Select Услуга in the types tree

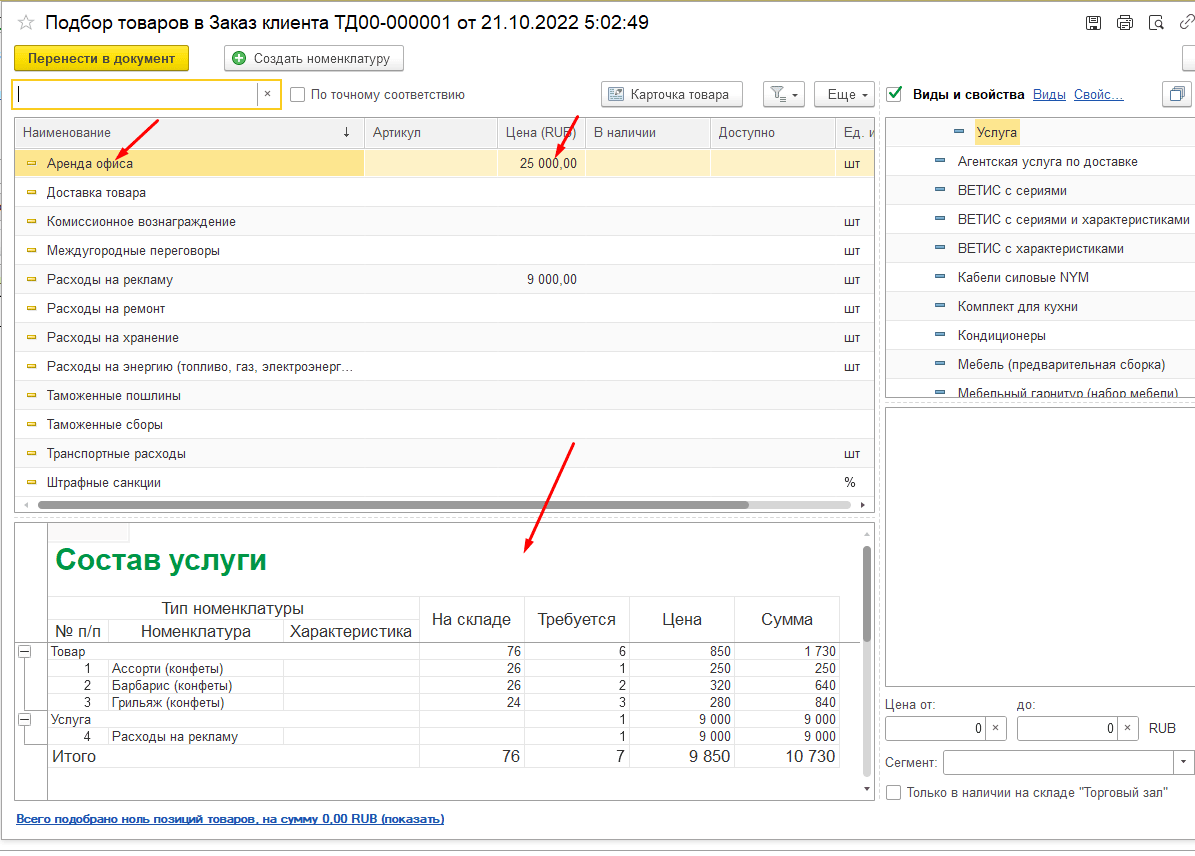pyautogui.click(x=997, y=132)
